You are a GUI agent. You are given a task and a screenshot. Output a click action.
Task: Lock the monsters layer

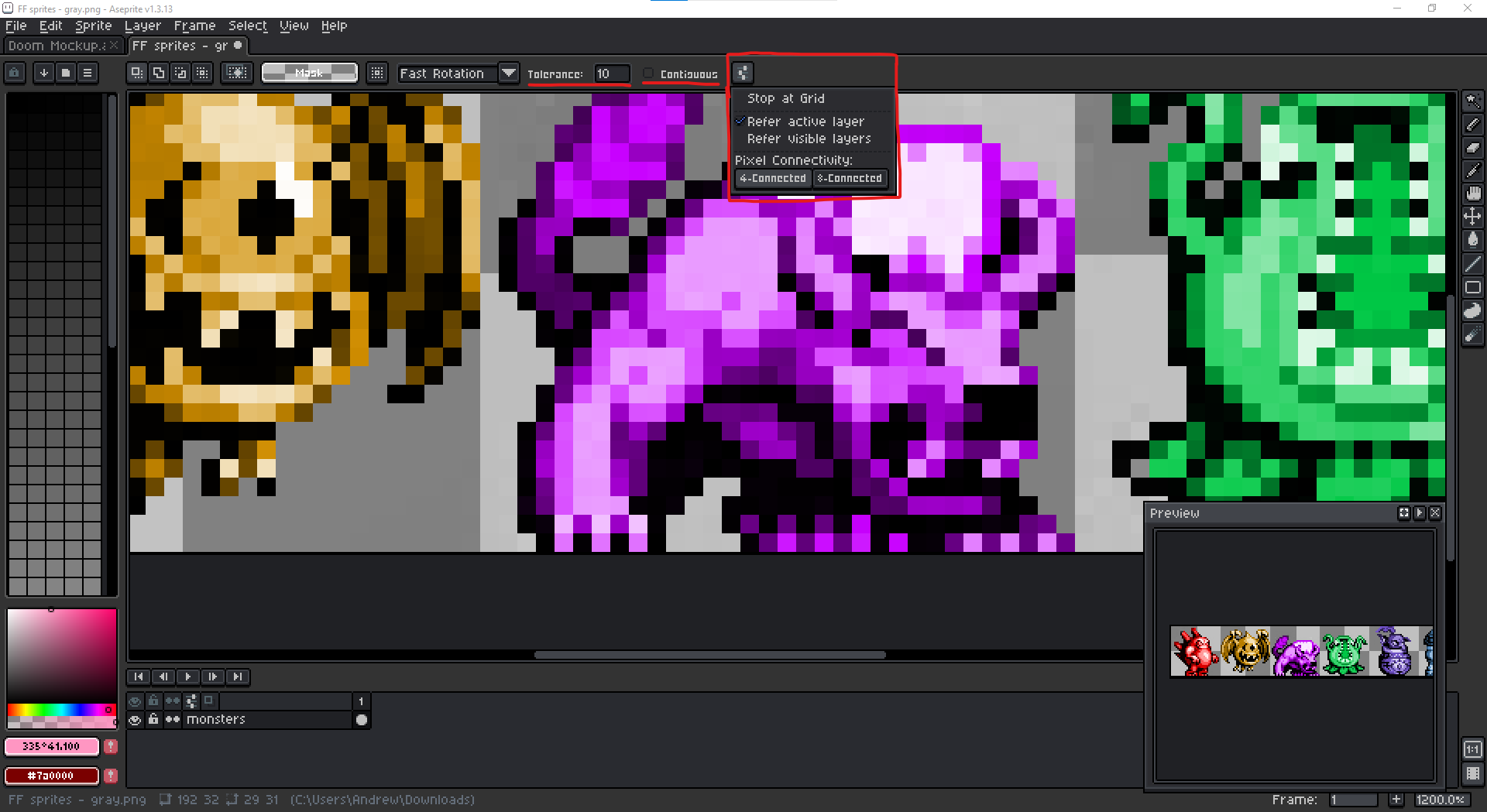(153, 720)
